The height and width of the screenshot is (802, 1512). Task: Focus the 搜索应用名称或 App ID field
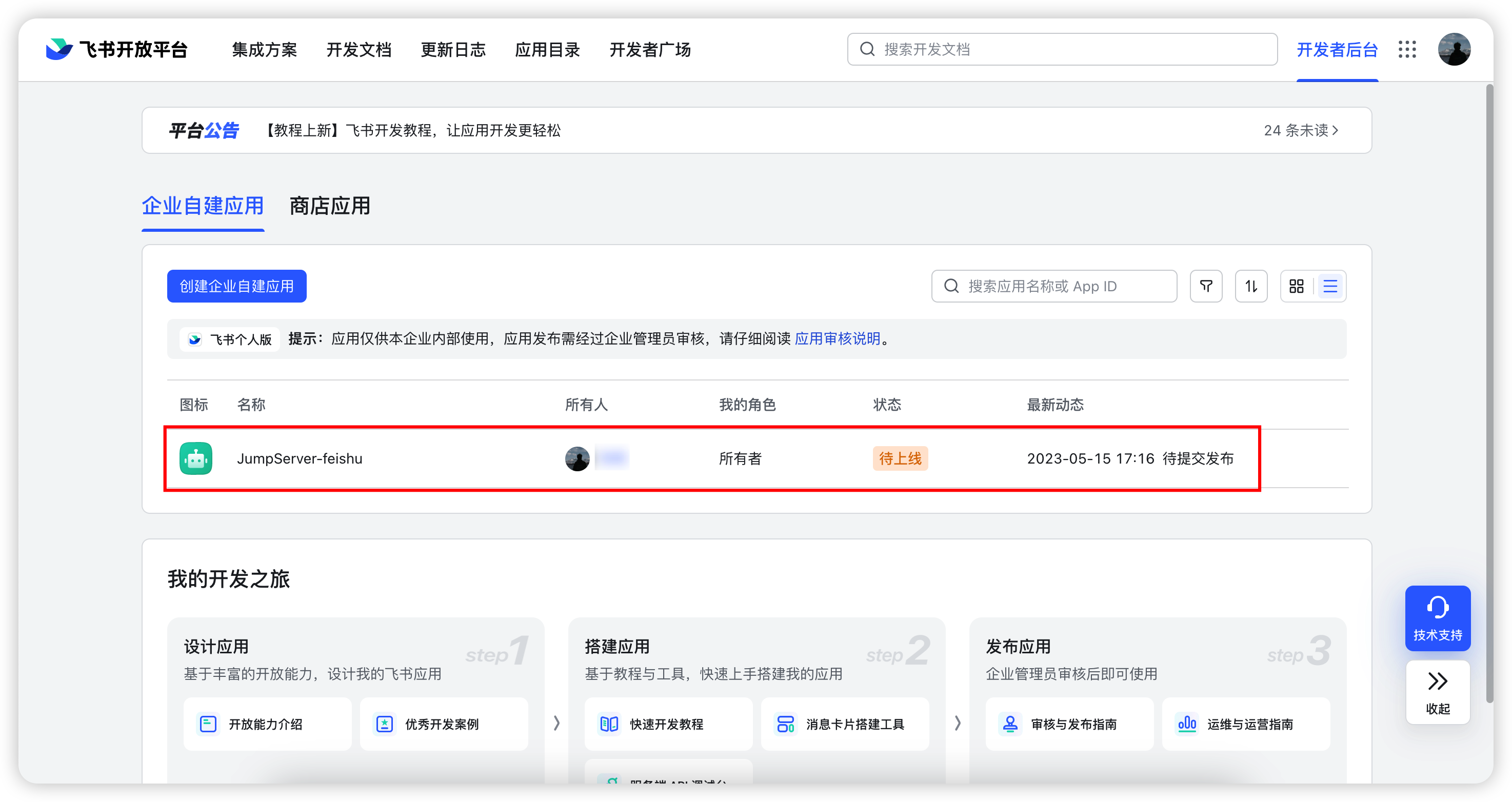[x=1054, y=286]
